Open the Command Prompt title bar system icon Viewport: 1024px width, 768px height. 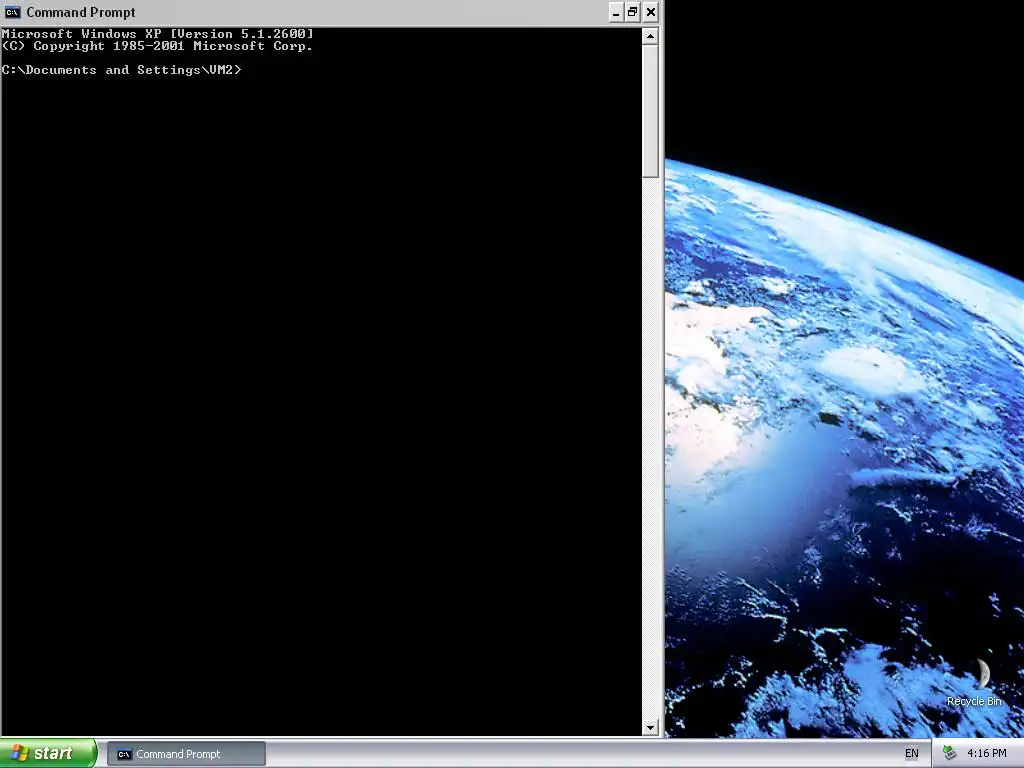click(x=12, y=12)
